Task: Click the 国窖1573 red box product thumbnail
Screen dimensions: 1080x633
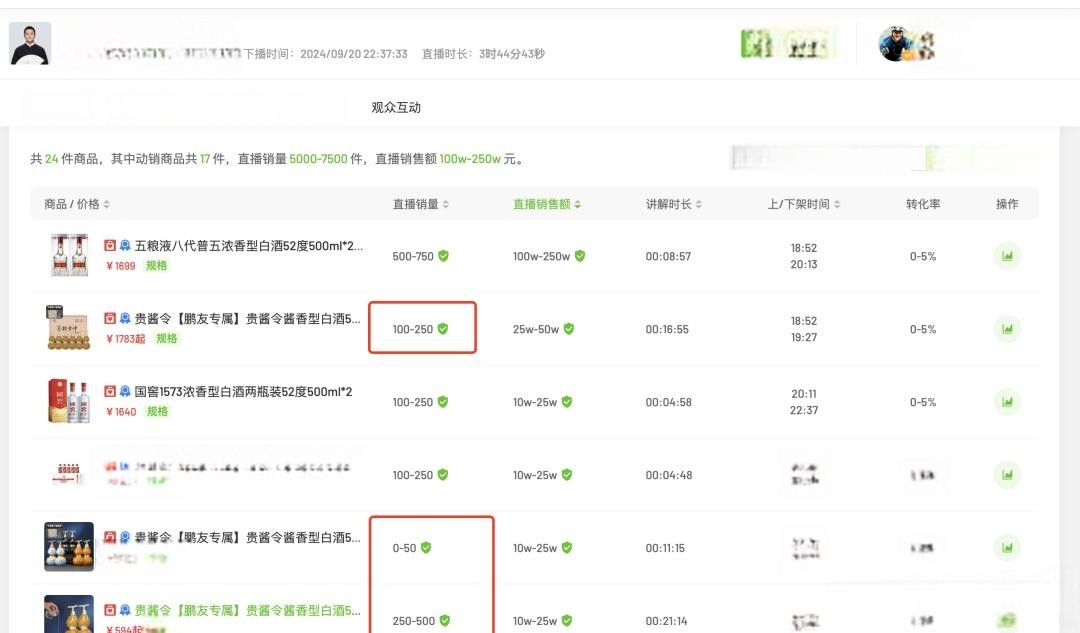Action: click(x=69, y=400)
